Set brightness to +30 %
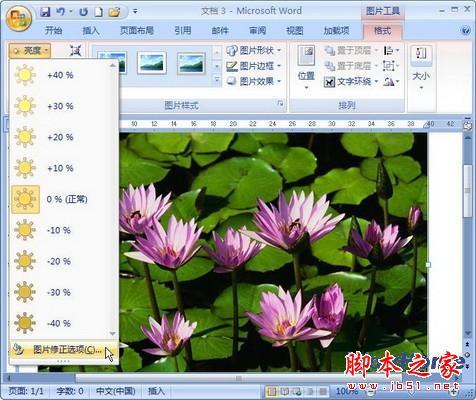This screenshot has height=400, width=476. 64,106
